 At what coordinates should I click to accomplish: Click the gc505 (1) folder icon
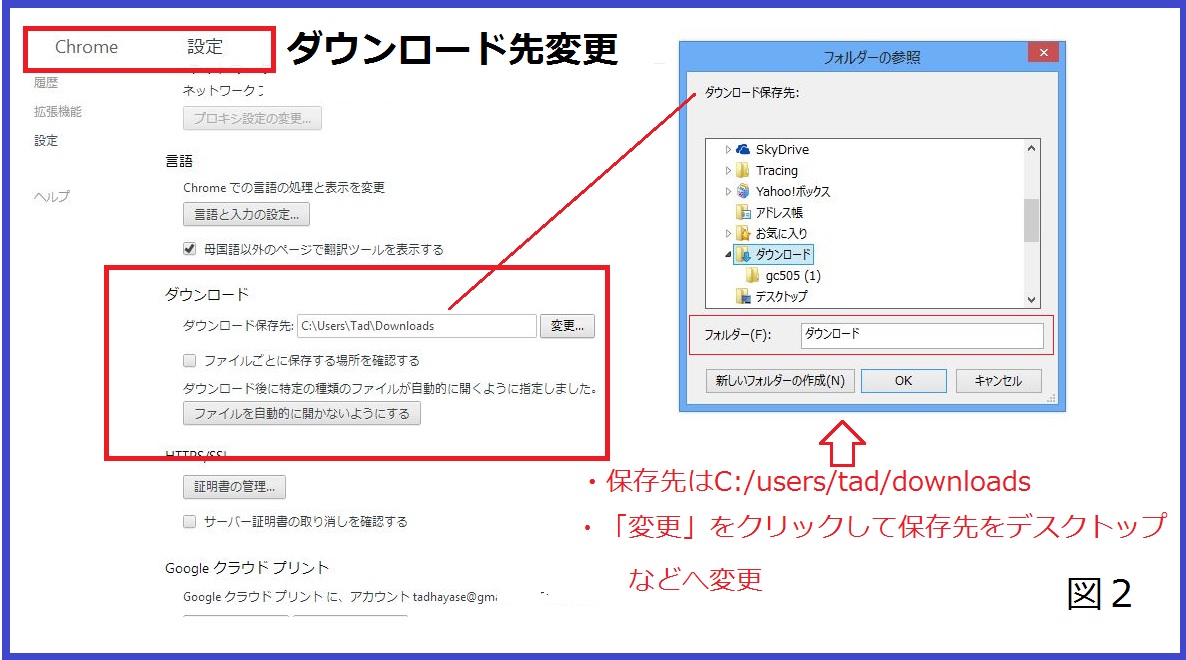pyautogui.click(x=753, y=275)
